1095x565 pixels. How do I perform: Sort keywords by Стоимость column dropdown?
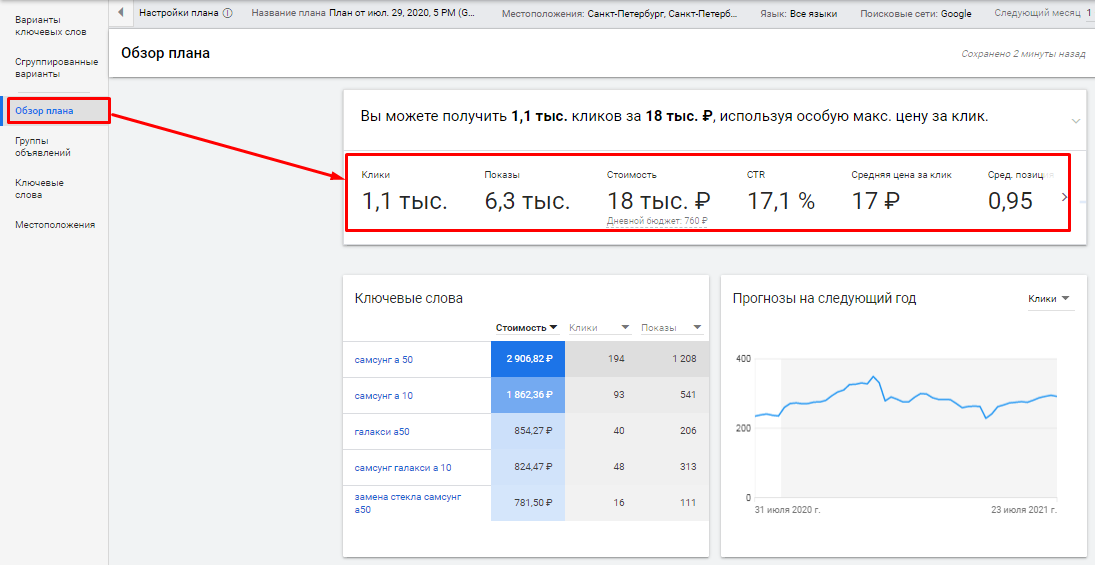526,328
